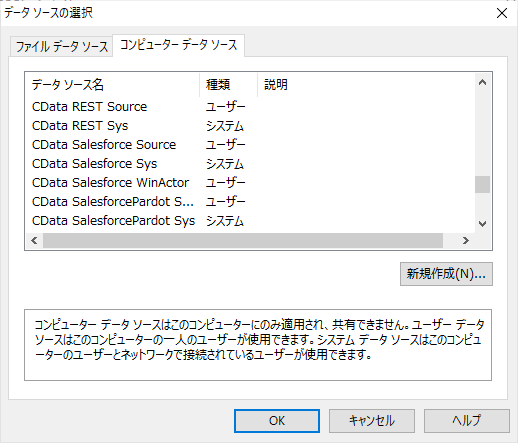Select the コンピューター データ ソース tab

(x=179, y=45)
